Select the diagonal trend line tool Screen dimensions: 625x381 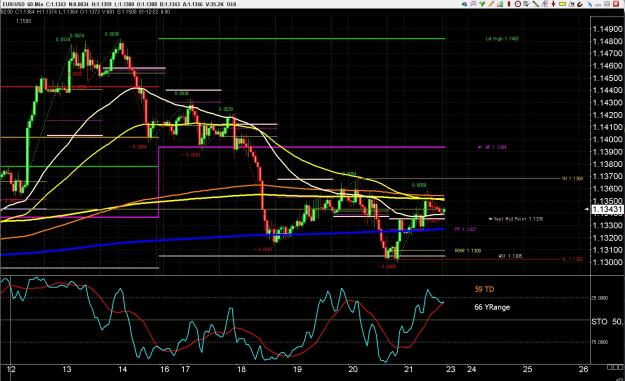tap(536, 4)
